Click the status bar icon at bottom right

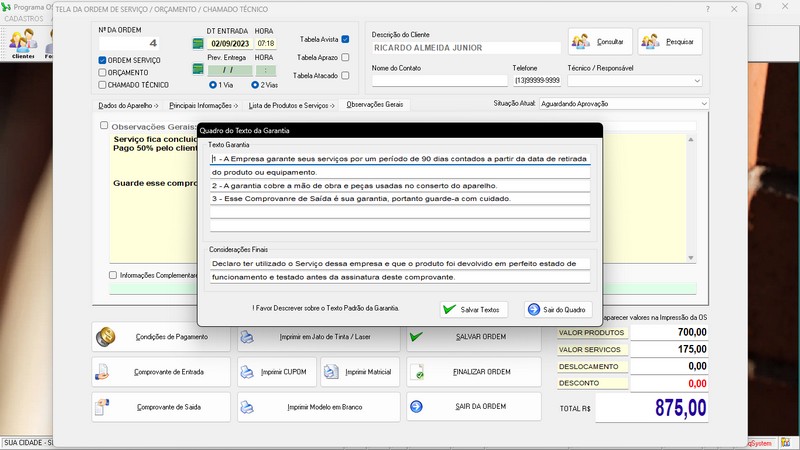(x=786, y=443)
